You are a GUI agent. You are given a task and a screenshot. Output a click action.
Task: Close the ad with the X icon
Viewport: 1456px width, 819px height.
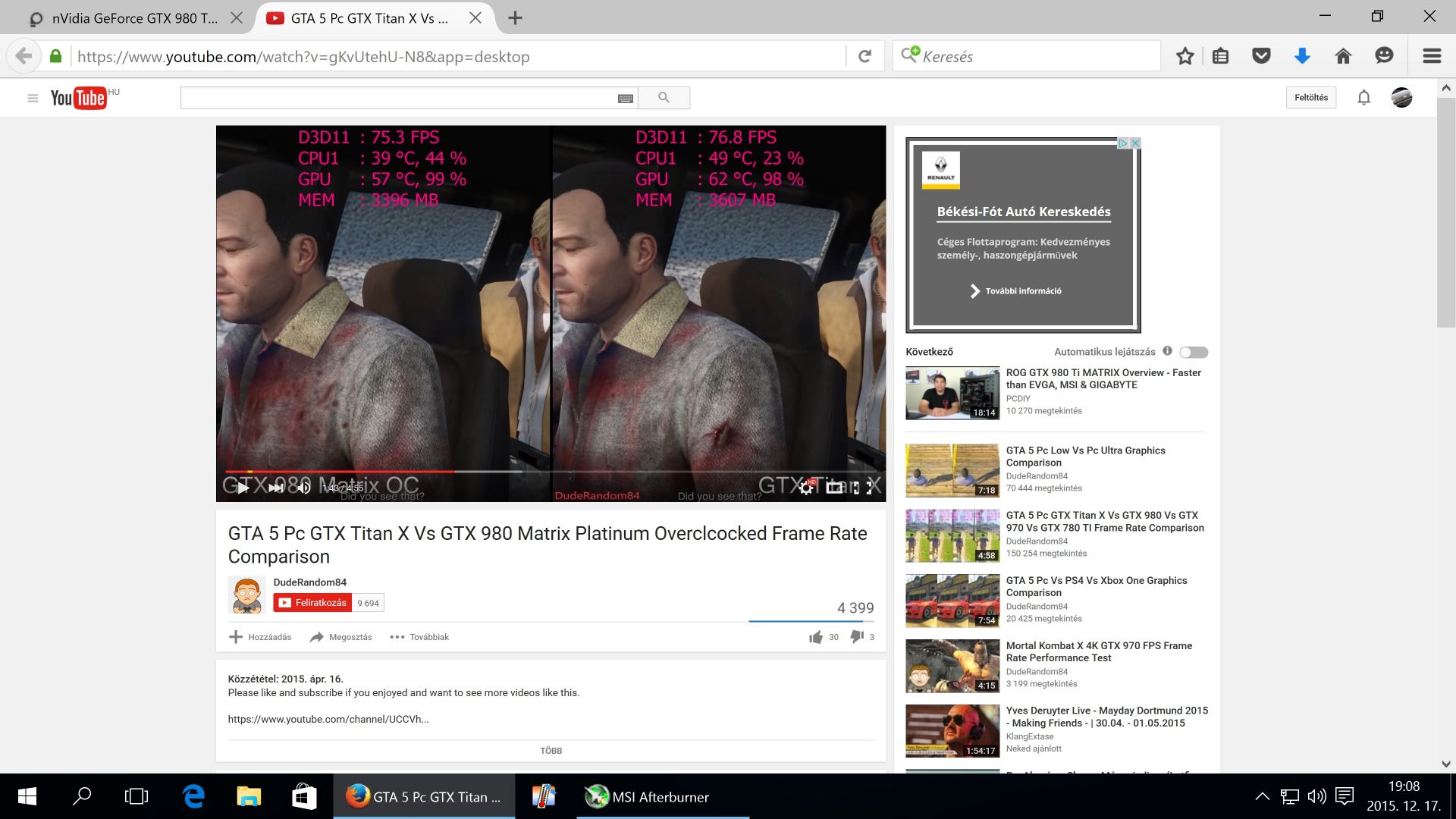(x=1135, y=143)
